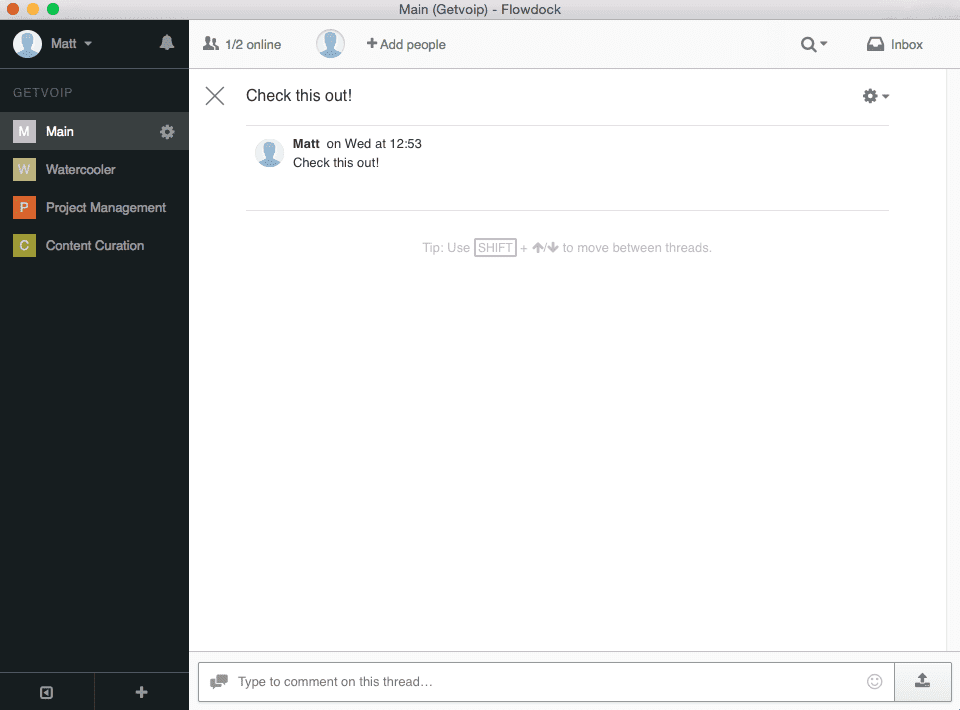This screenshot has width=960, height=710.
Task: Click Matt's profile avatar in sidebar
Action: (x=28, y=43)
